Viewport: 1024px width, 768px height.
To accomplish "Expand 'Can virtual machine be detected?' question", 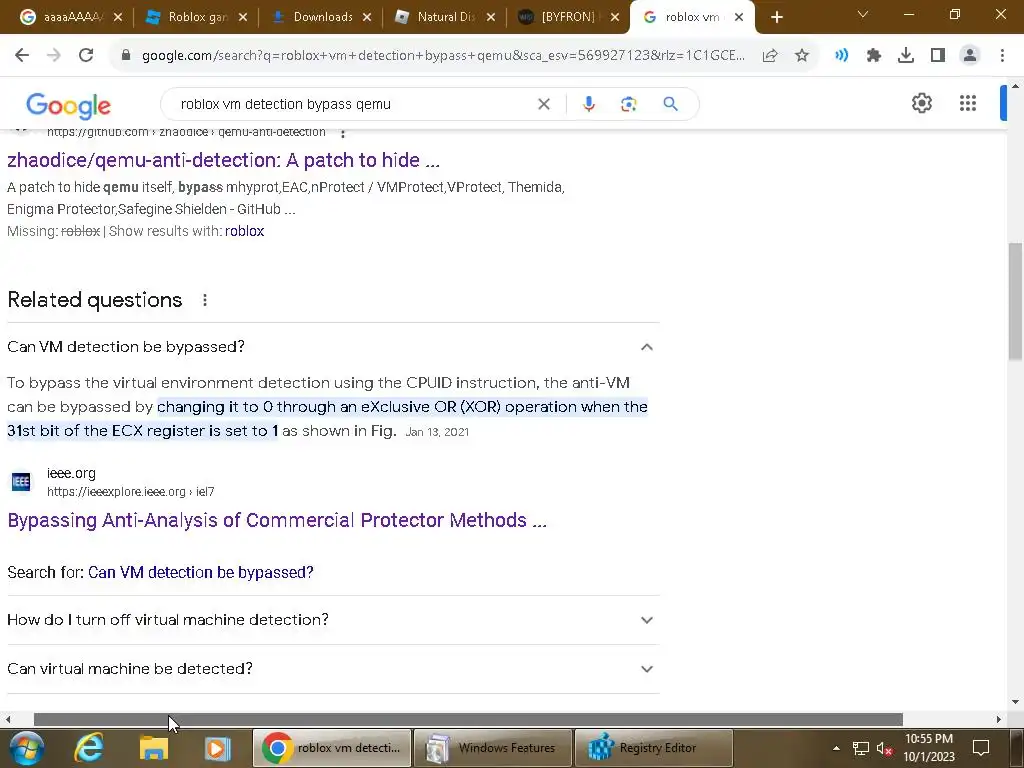I will [333, 669].
